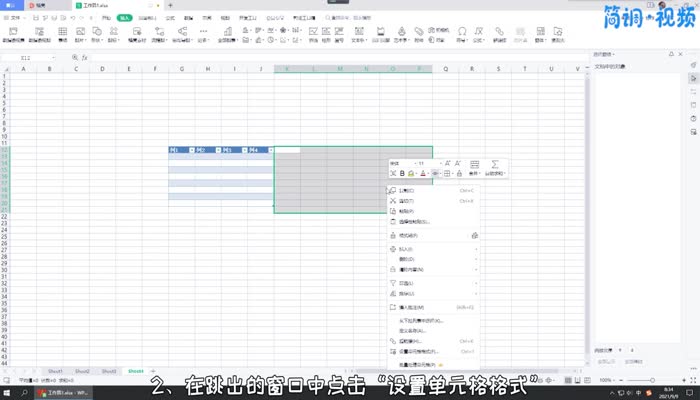Click the merge cells icon in mini toolbar

tap(474, 163)
